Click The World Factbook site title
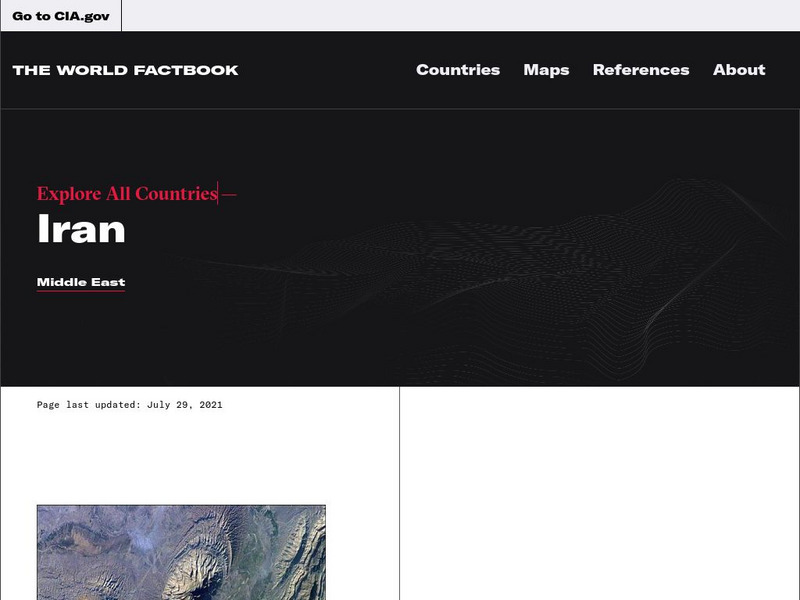The height and width of the screenshot is (600, 800). click(126, 70)
